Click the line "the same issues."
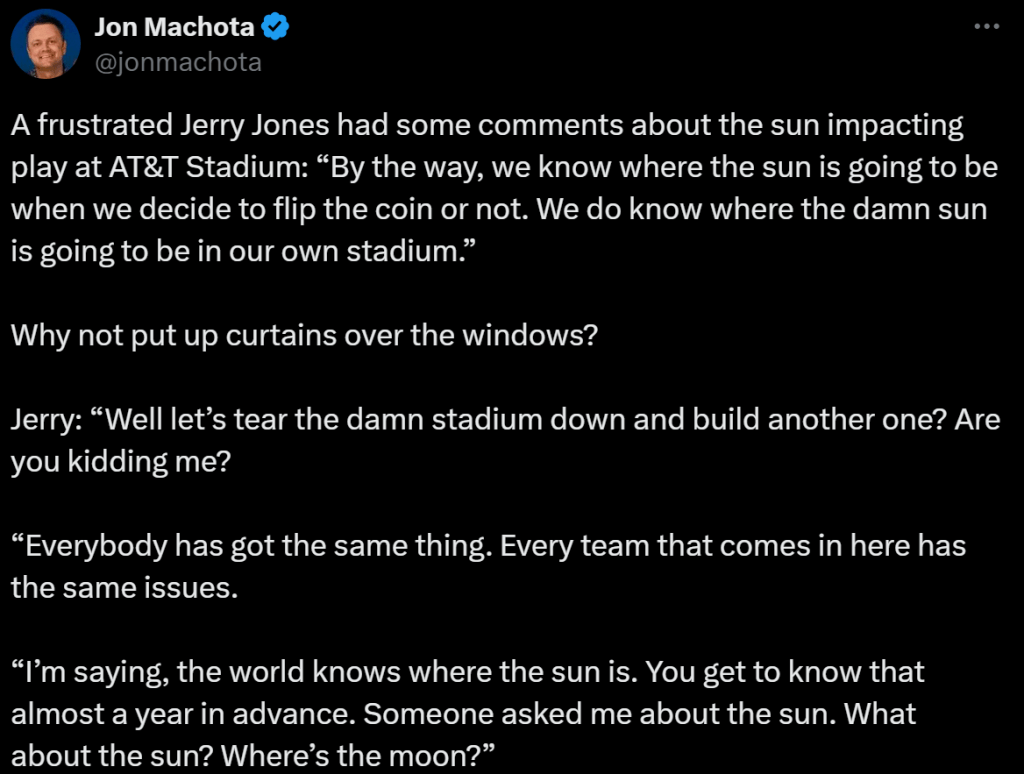 coord(125,587)
